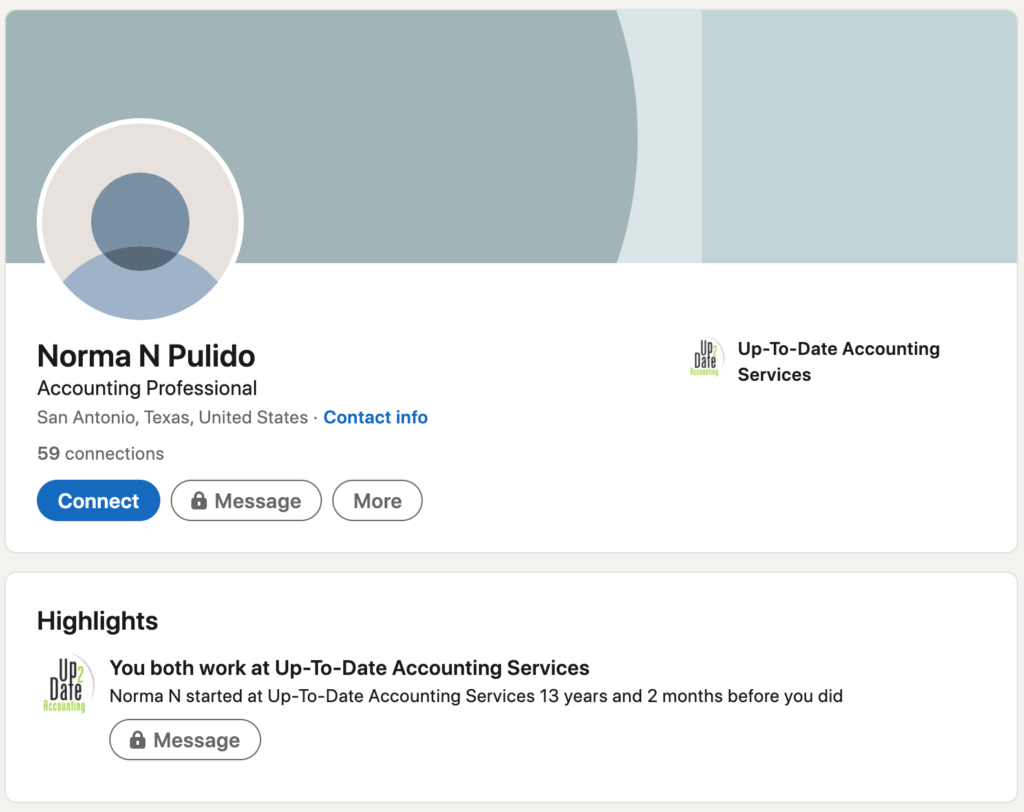Open the Contact info link
1024x812 pixels.
coord(376,417)
